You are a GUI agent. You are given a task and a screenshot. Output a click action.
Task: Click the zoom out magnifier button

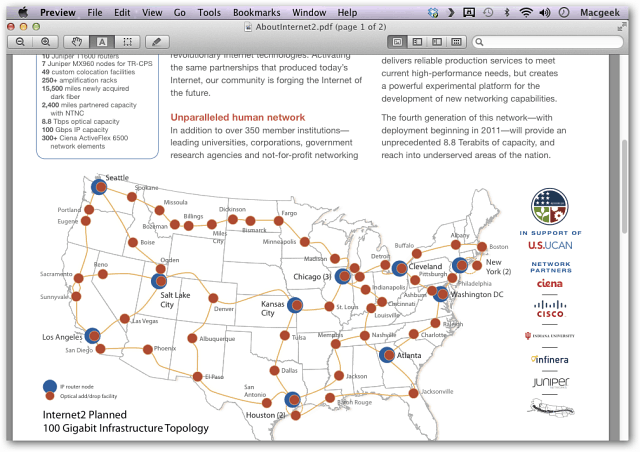pos(20,42)
